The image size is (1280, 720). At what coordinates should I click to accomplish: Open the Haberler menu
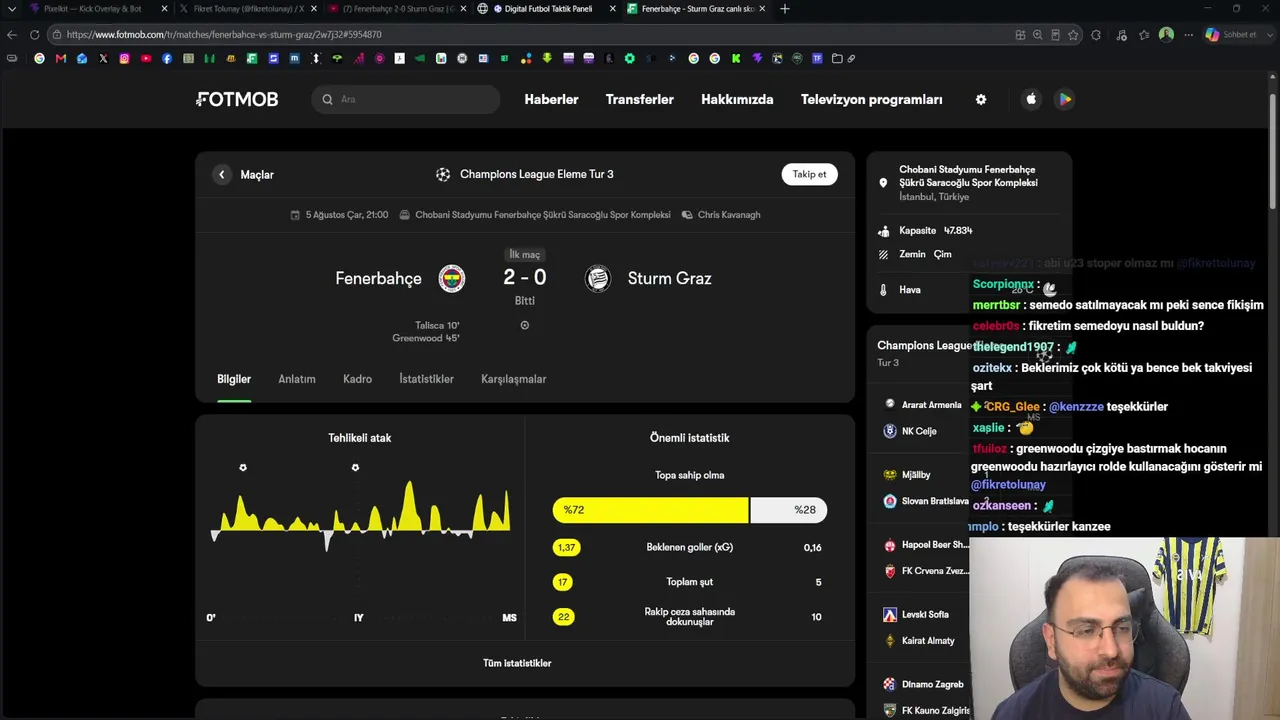pos(551,99)
